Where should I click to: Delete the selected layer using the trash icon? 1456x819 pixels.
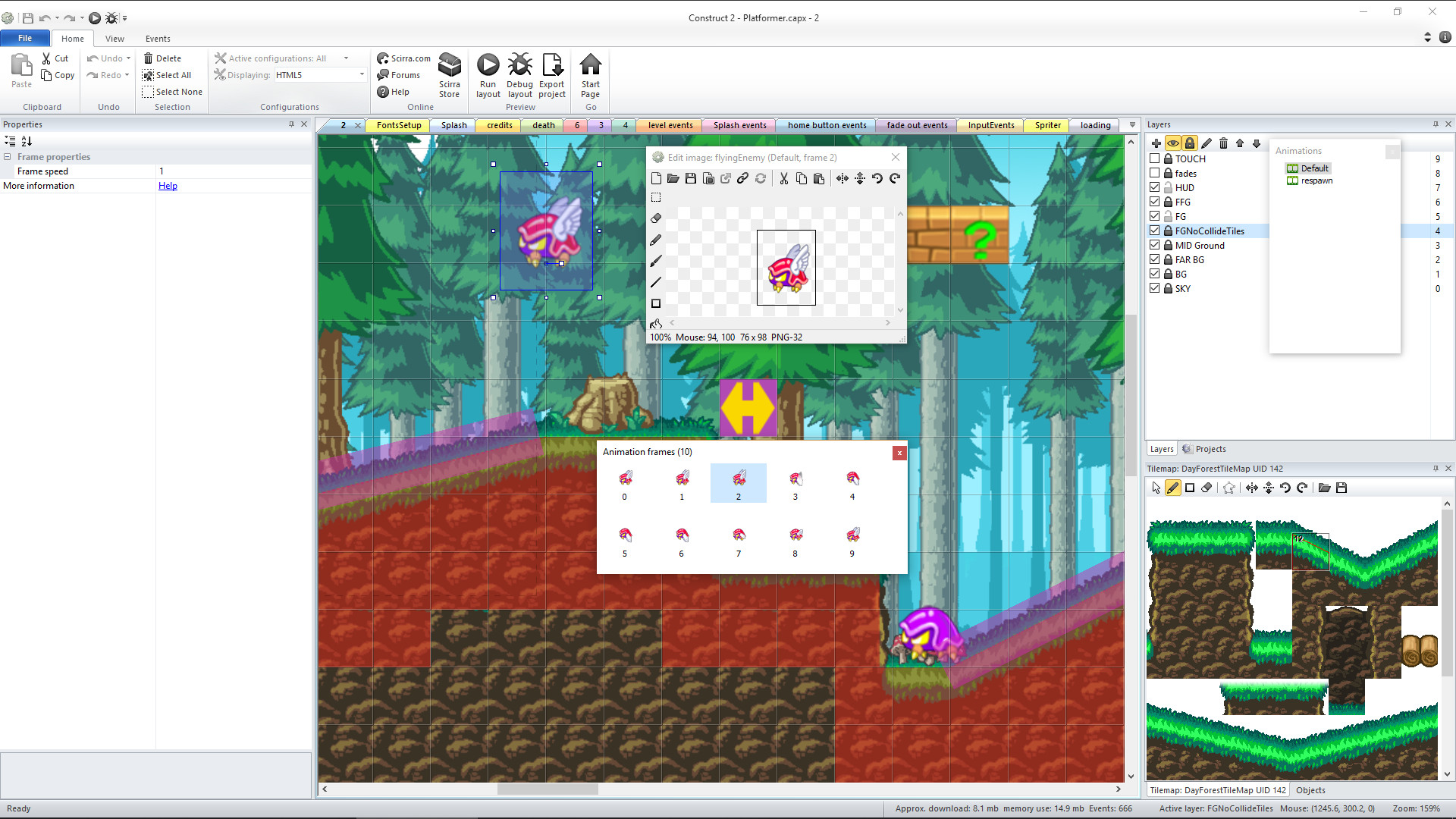1222,143
